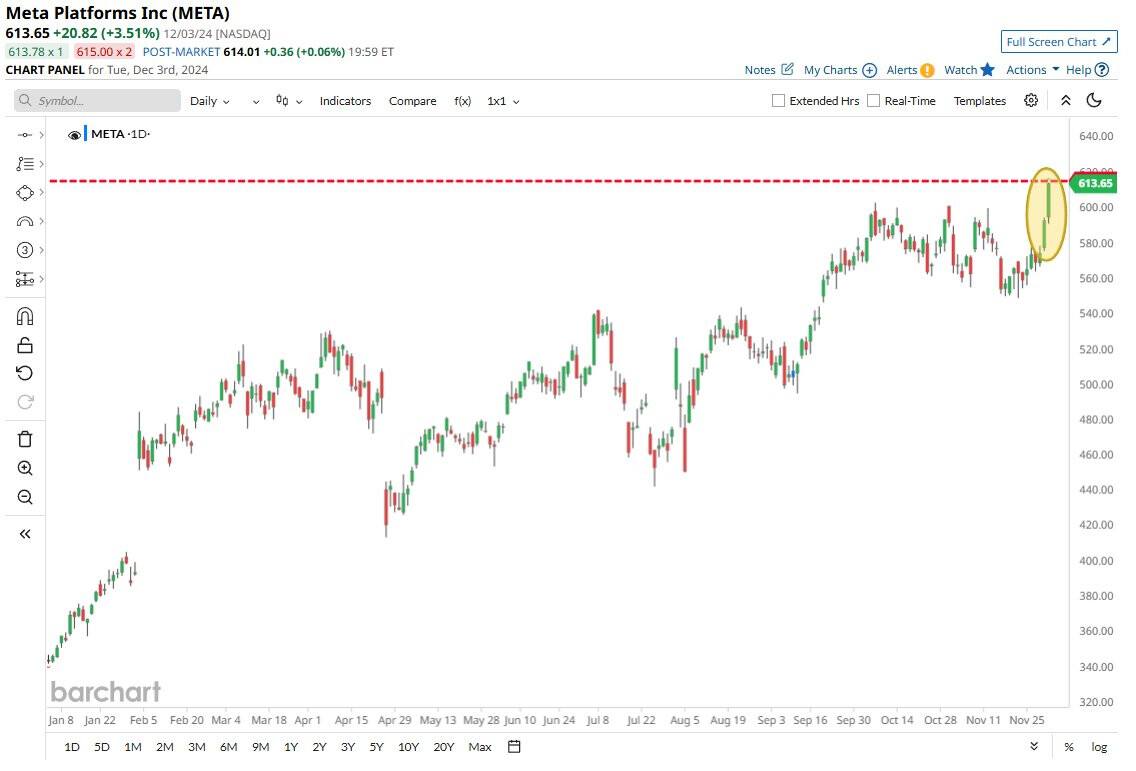This screenshot has width=1136, height=771.
Task: Select the 6M time range
Action: pos(228,746)
